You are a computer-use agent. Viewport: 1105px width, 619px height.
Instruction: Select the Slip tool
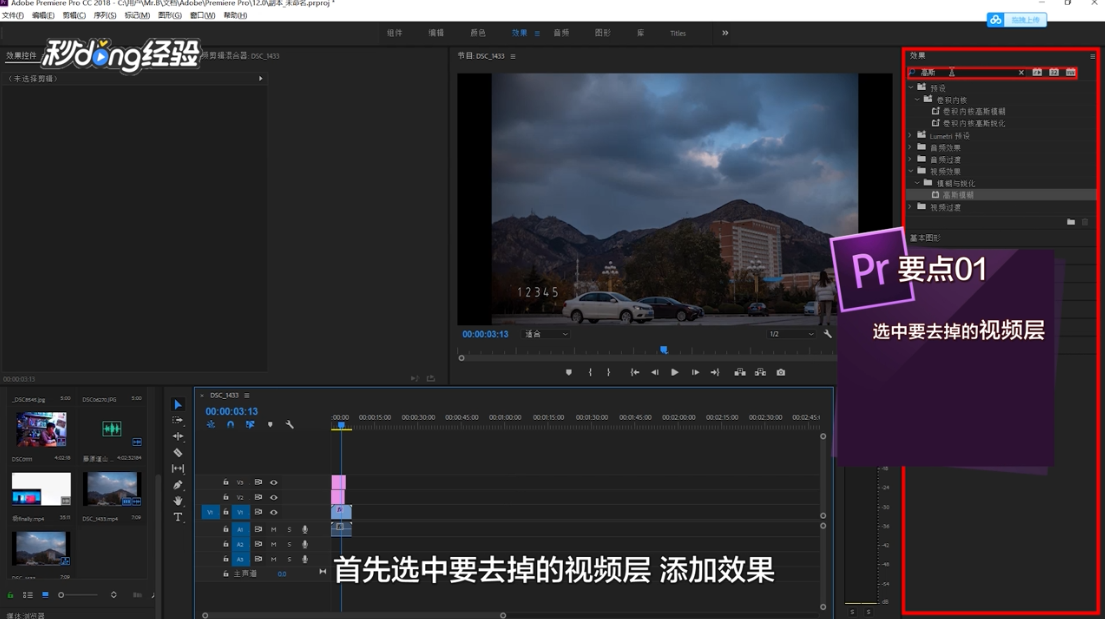178,469
